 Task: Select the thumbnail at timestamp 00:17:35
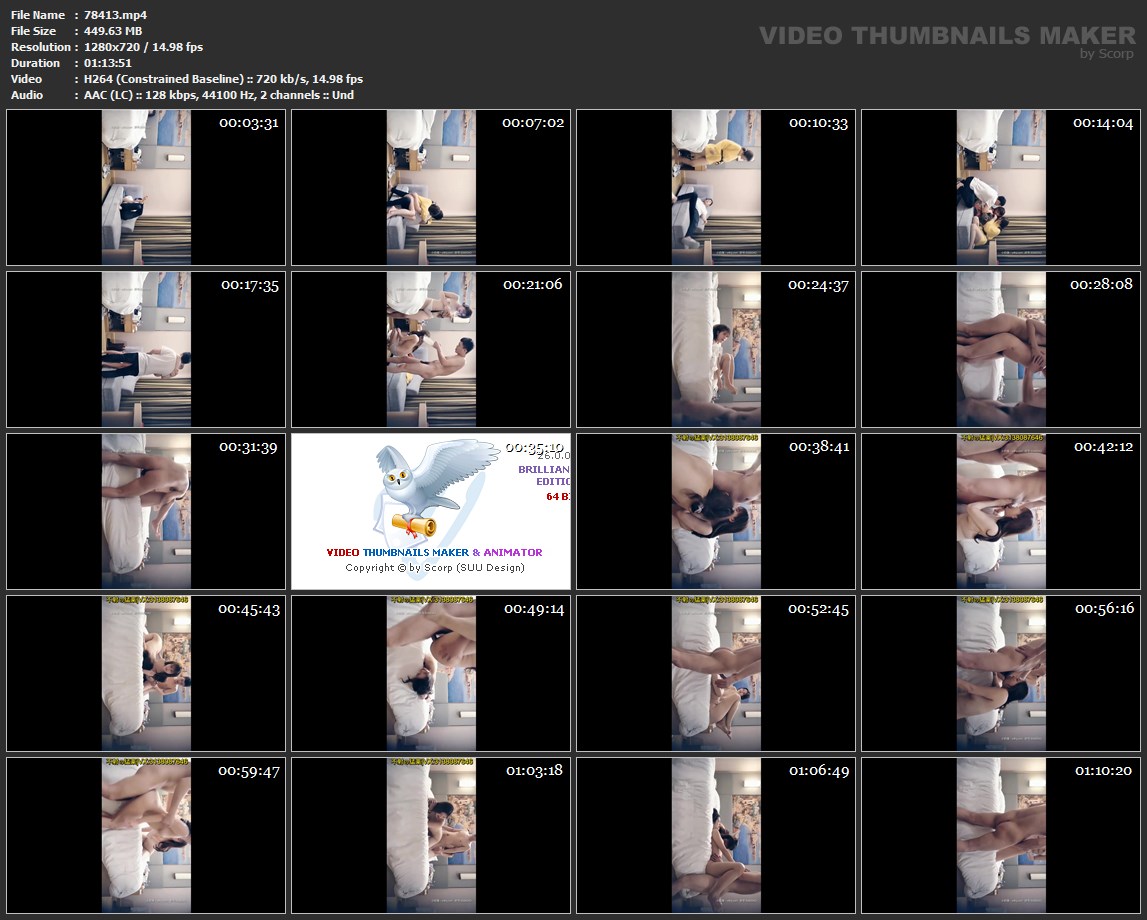click(x=146, y=349)
